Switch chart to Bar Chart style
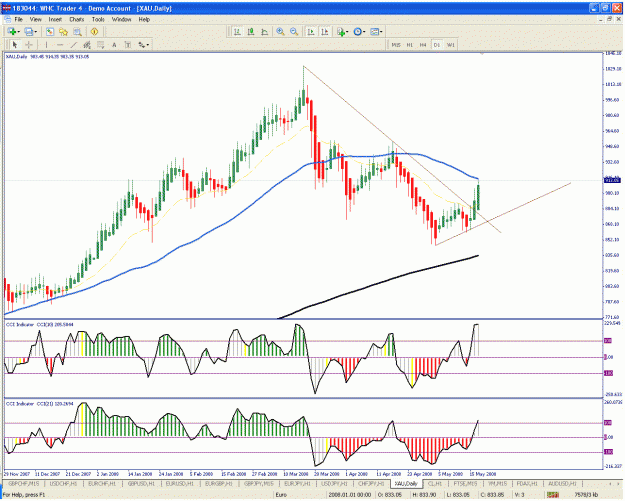This screenshot has height=501, width=625. coord(237,31)
